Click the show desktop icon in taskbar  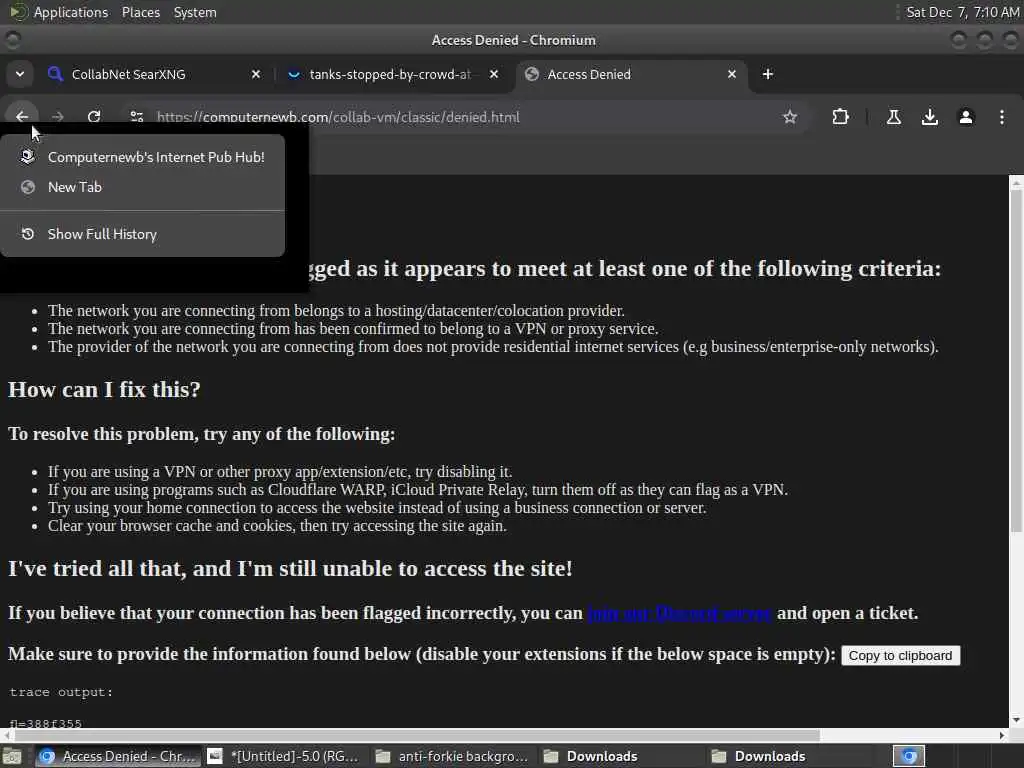pos(12,756)
